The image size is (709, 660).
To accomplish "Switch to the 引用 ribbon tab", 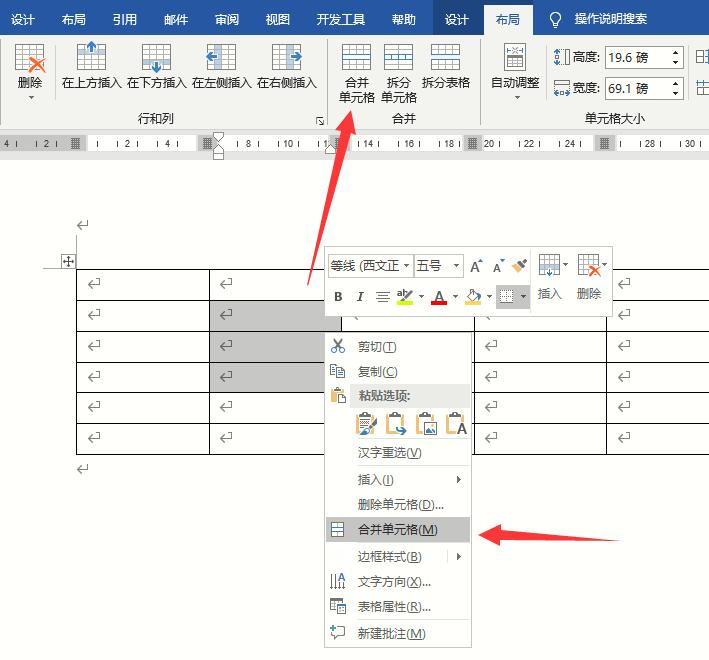I will [125, 19].
